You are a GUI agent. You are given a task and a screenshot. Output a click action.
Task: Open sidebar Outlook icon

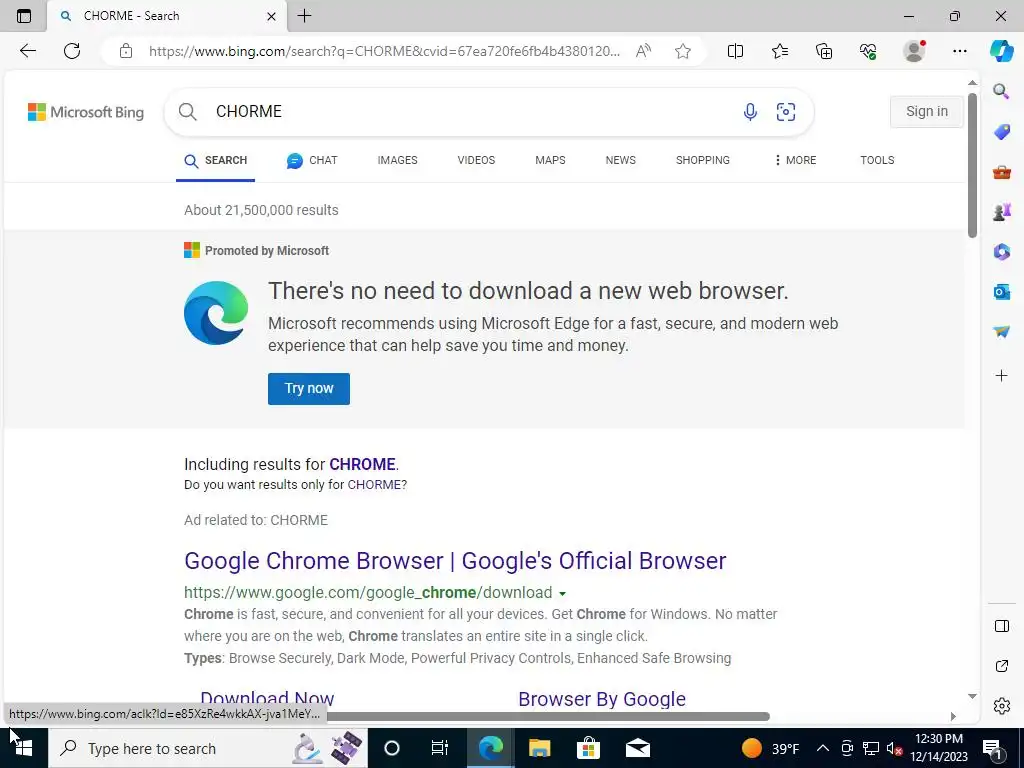(x=1001, y=292)
